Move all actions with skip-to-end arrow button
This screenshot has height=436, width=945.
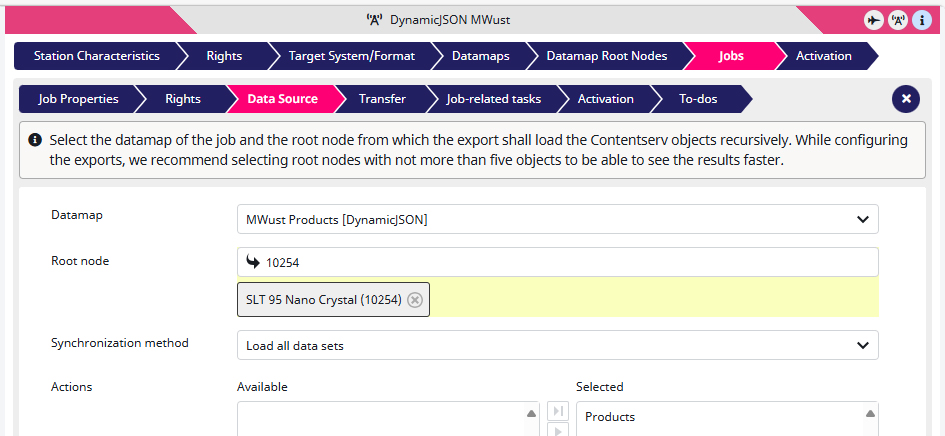558,411
